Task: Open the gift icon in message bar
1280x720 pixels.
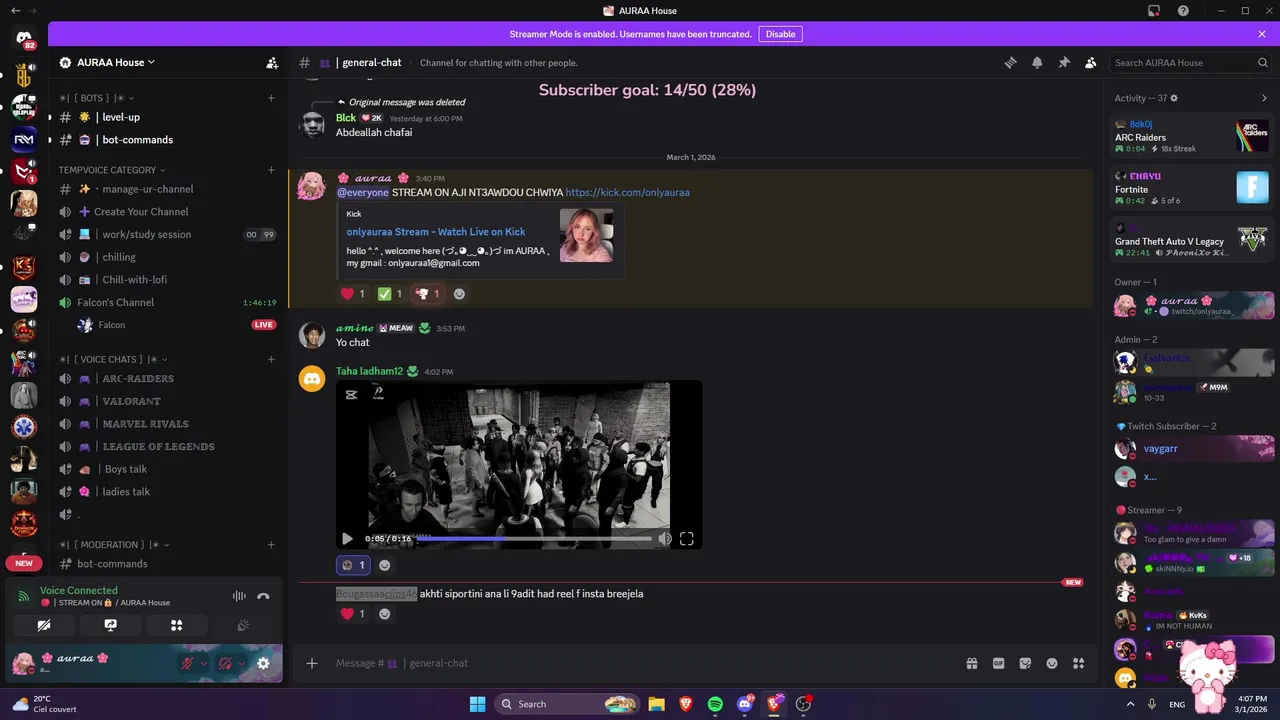Action: point(971,663)
